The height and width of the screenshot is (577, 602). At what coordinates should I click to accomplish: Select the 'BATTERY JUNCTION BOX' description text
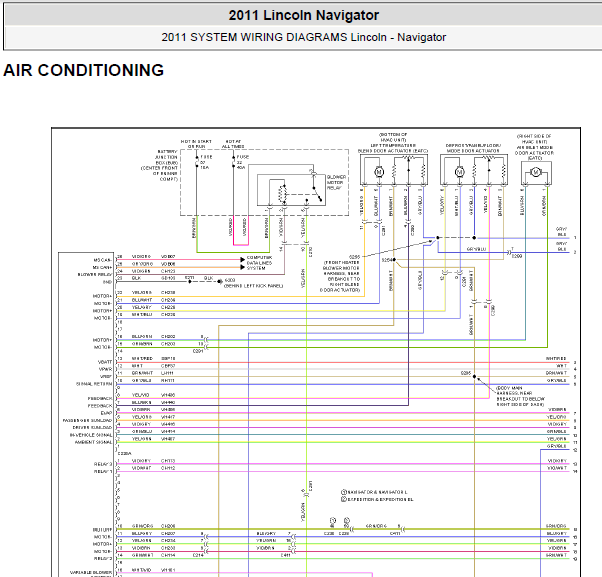pos(159,165)
